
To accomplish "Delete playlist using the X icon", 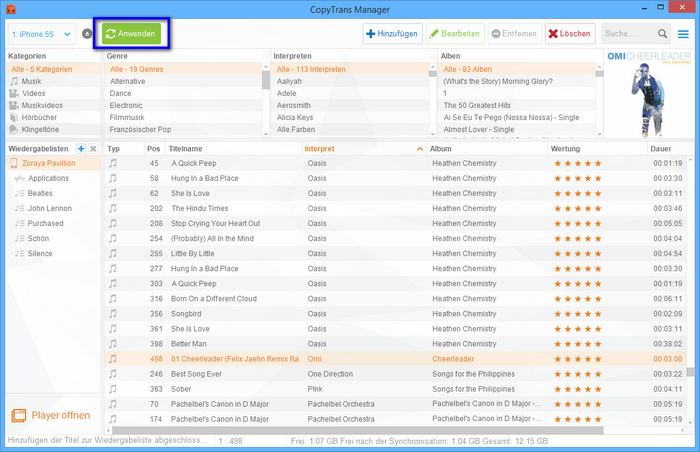I will point(93,148).
